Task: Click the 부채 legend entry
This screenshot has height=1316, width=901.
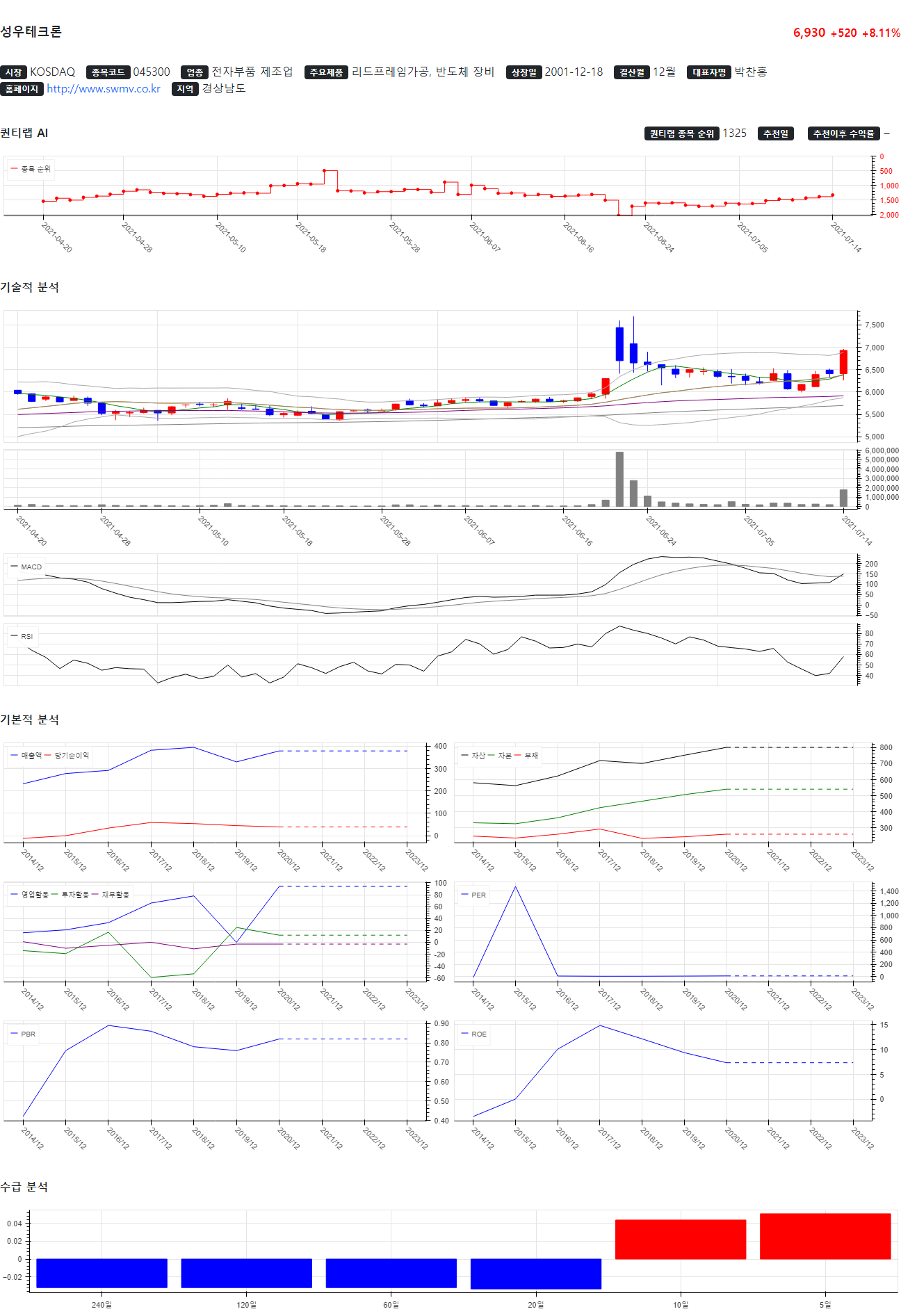Action: [526, 756]
